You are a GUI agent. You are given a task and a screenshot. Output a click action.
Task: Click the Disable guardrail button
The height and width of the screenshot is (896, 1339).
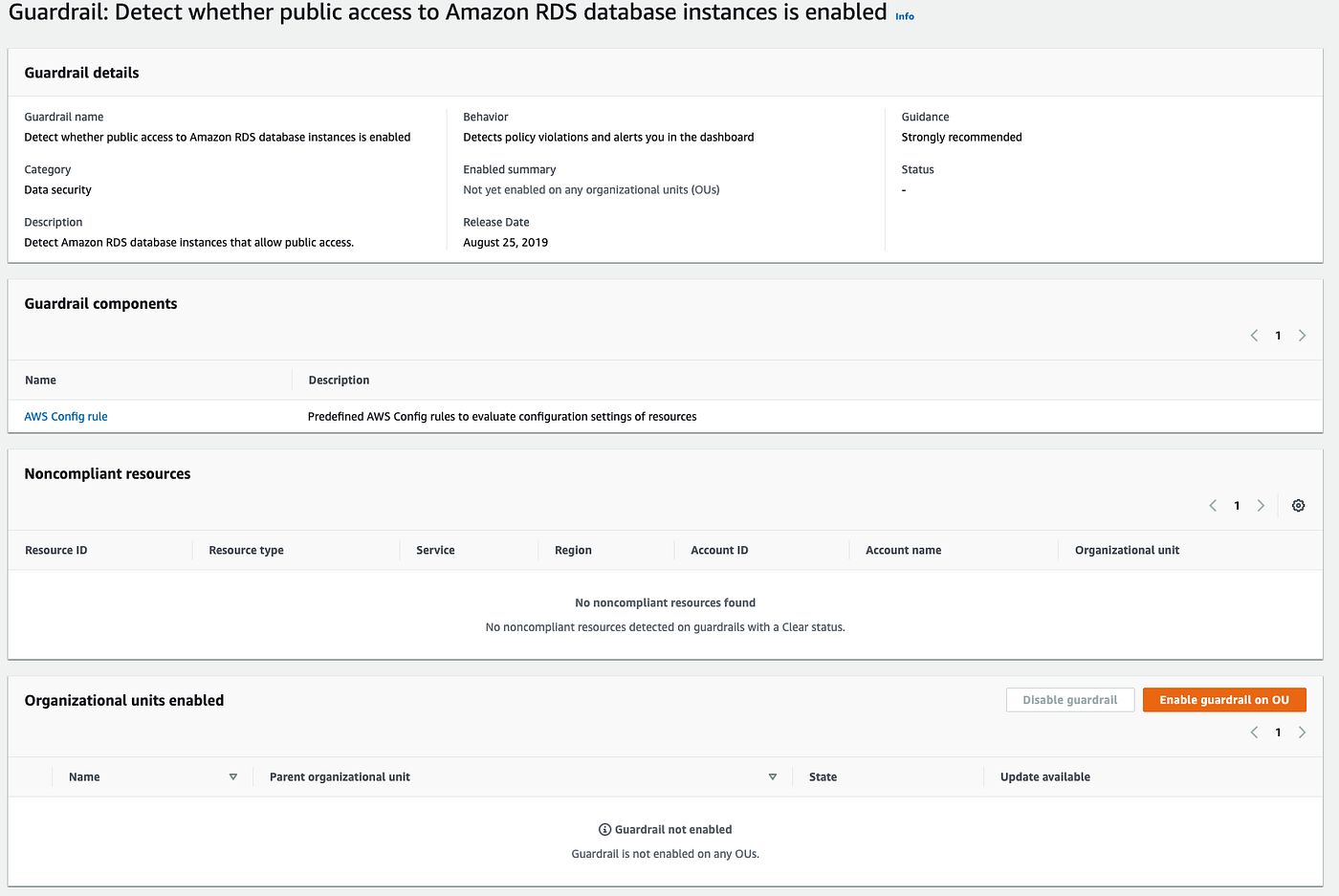pos(1069,699)
